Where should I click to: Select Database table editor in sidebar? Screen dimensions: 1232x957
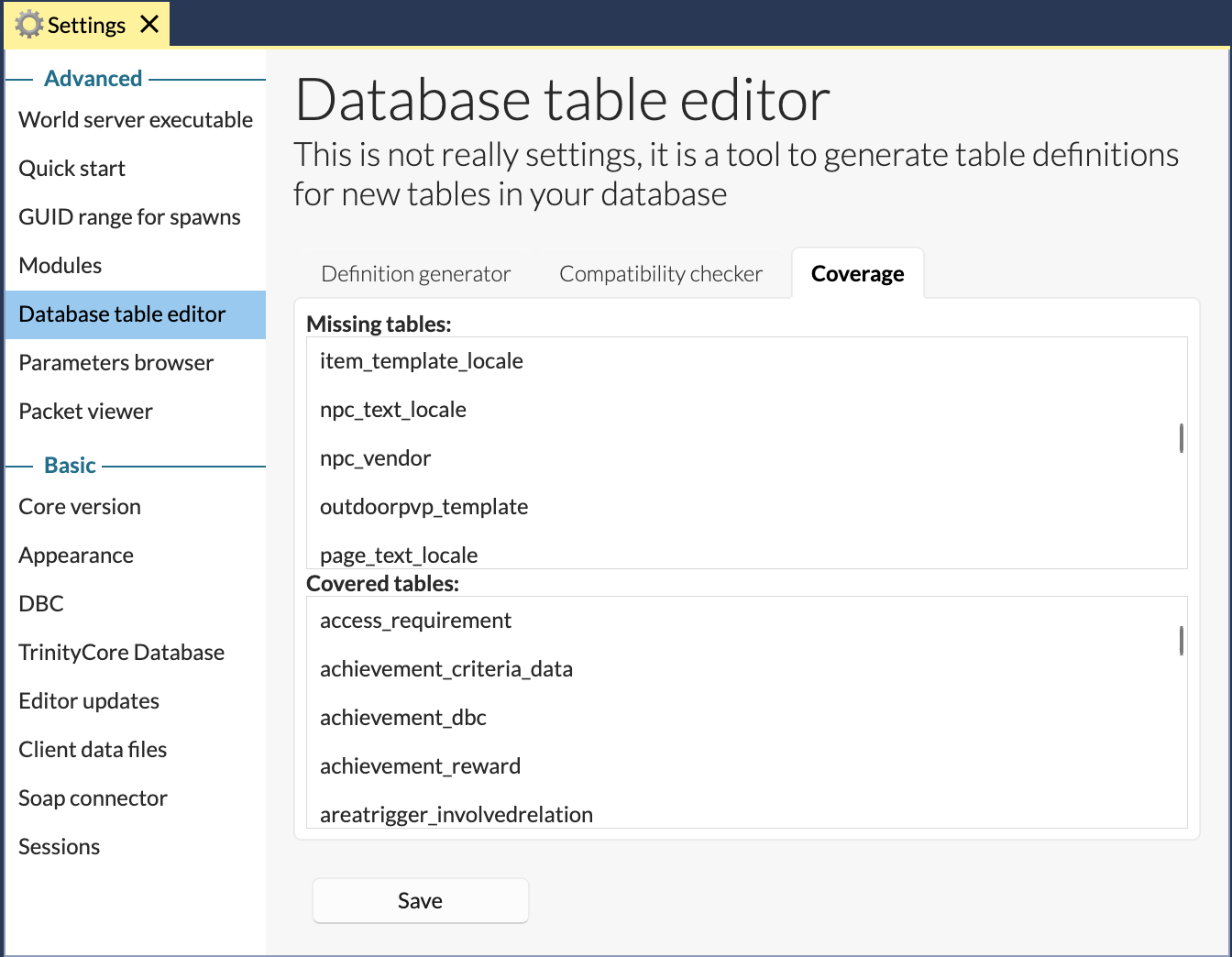[136, 314]
